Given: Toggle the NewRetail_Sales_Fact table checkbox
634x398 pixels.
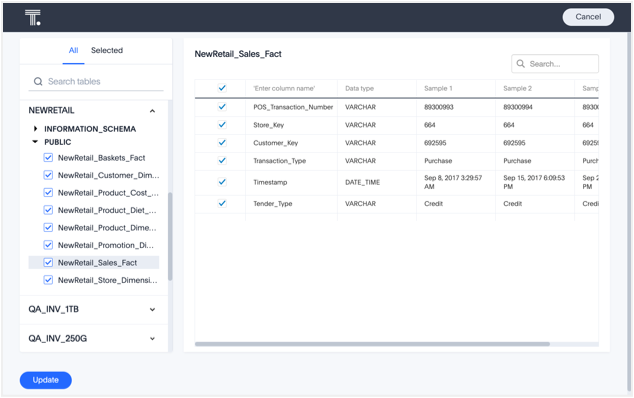Looking at the screenshot, I should [48, 263].
